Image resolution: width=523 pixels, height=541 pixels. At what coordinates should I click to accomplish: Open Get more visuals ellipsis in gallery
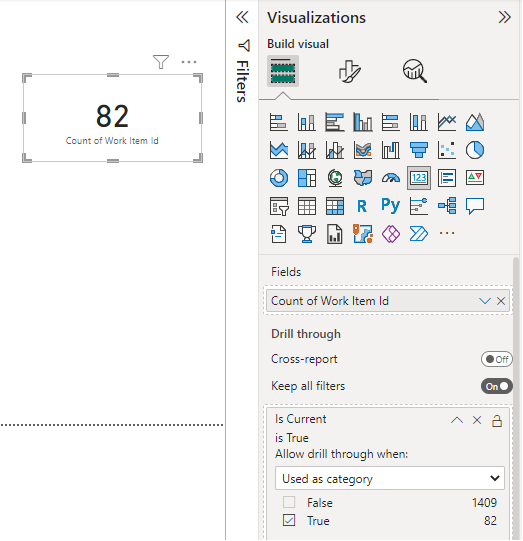point(447,233)
